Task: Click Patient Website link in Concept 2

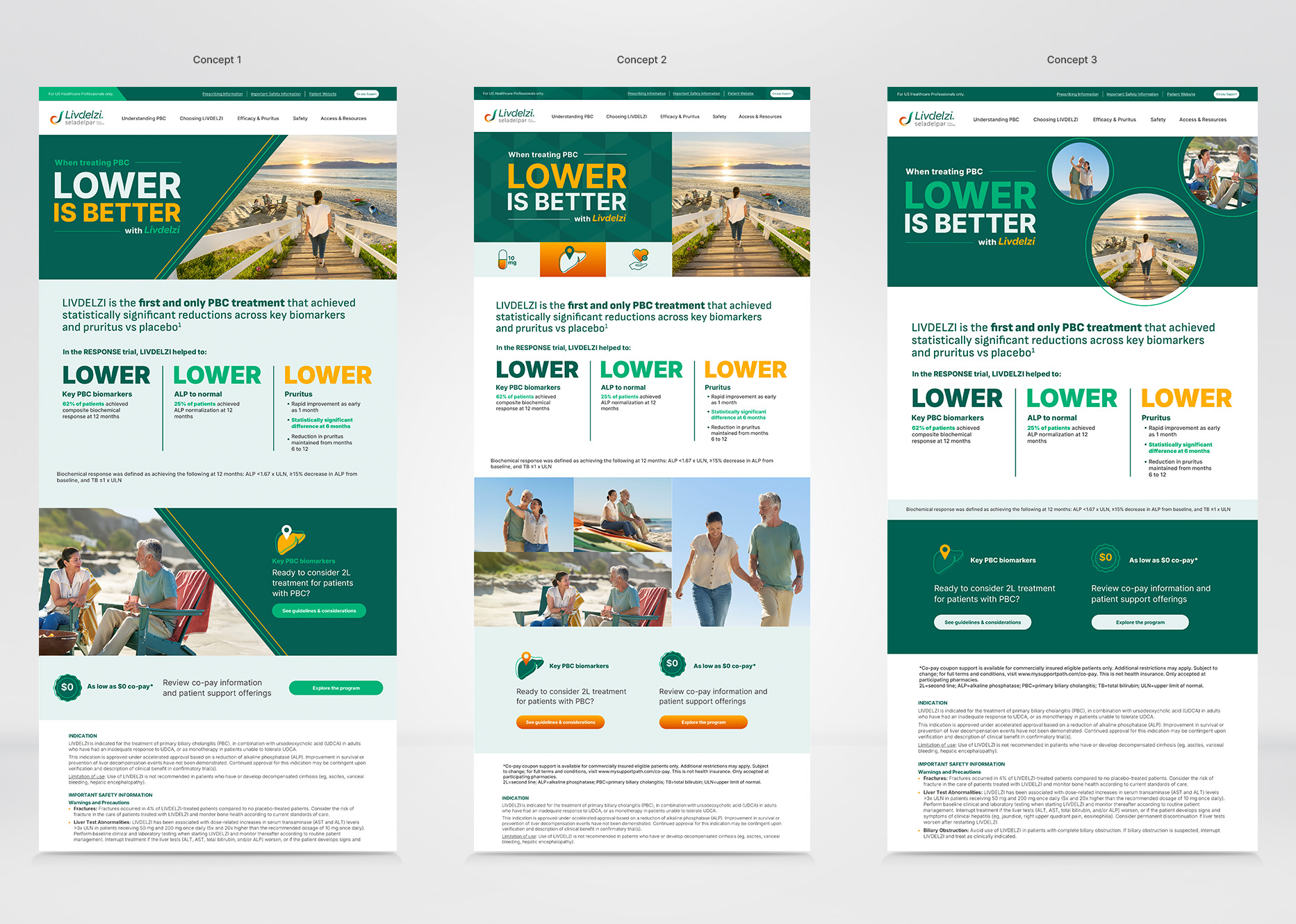Action: pyautogui.click(x=741, y=93)
